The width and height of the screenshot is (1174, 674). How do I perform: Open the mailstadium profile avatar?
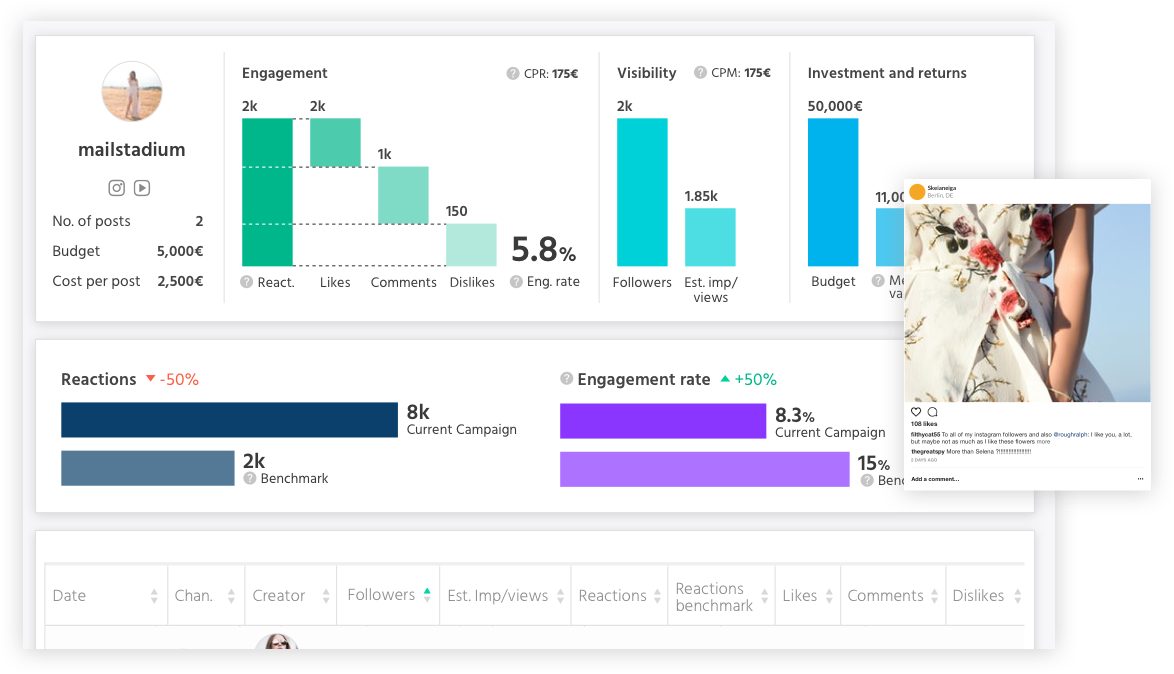(132, 92)
